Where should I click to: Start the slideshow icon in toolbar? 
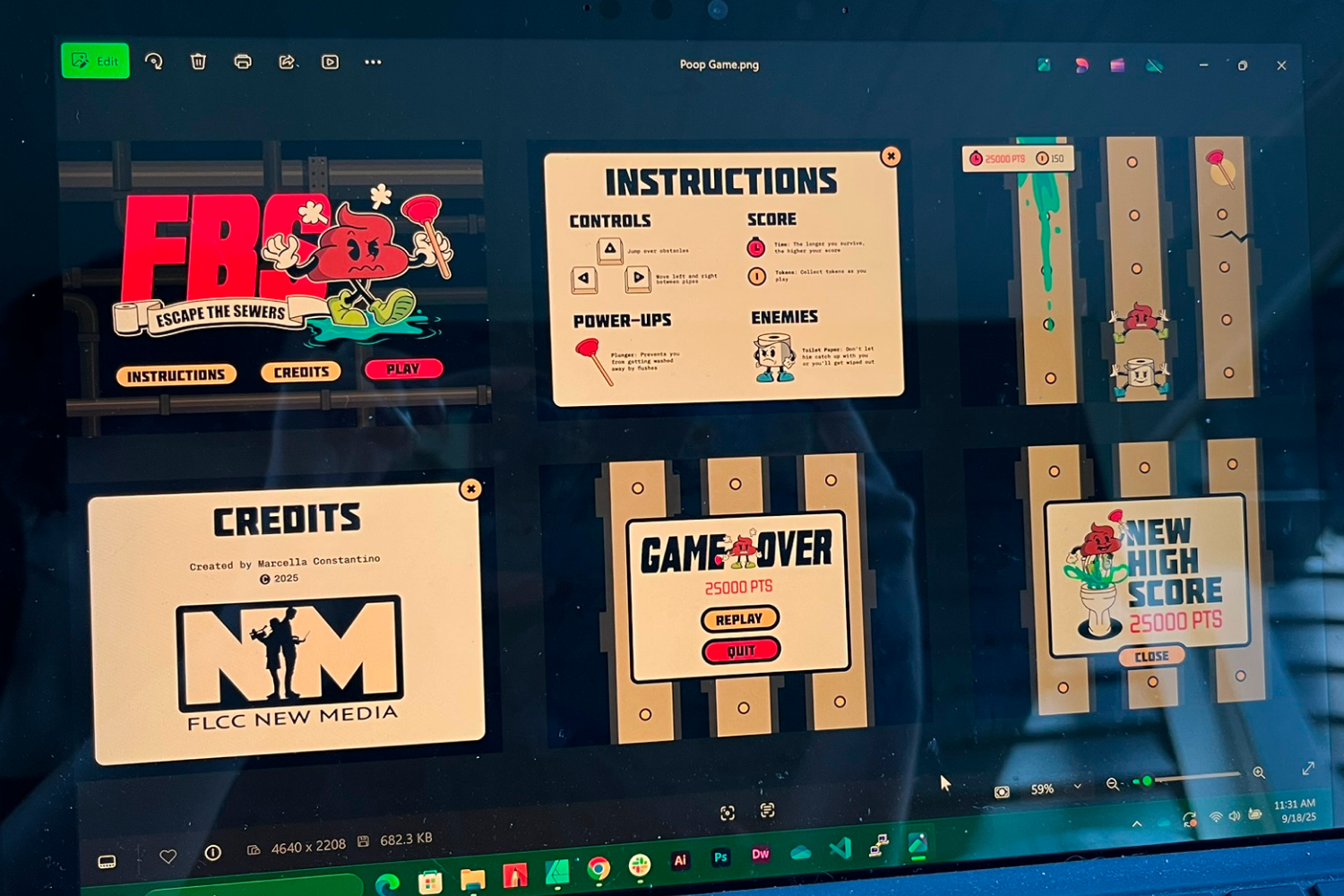coord(330,62)
